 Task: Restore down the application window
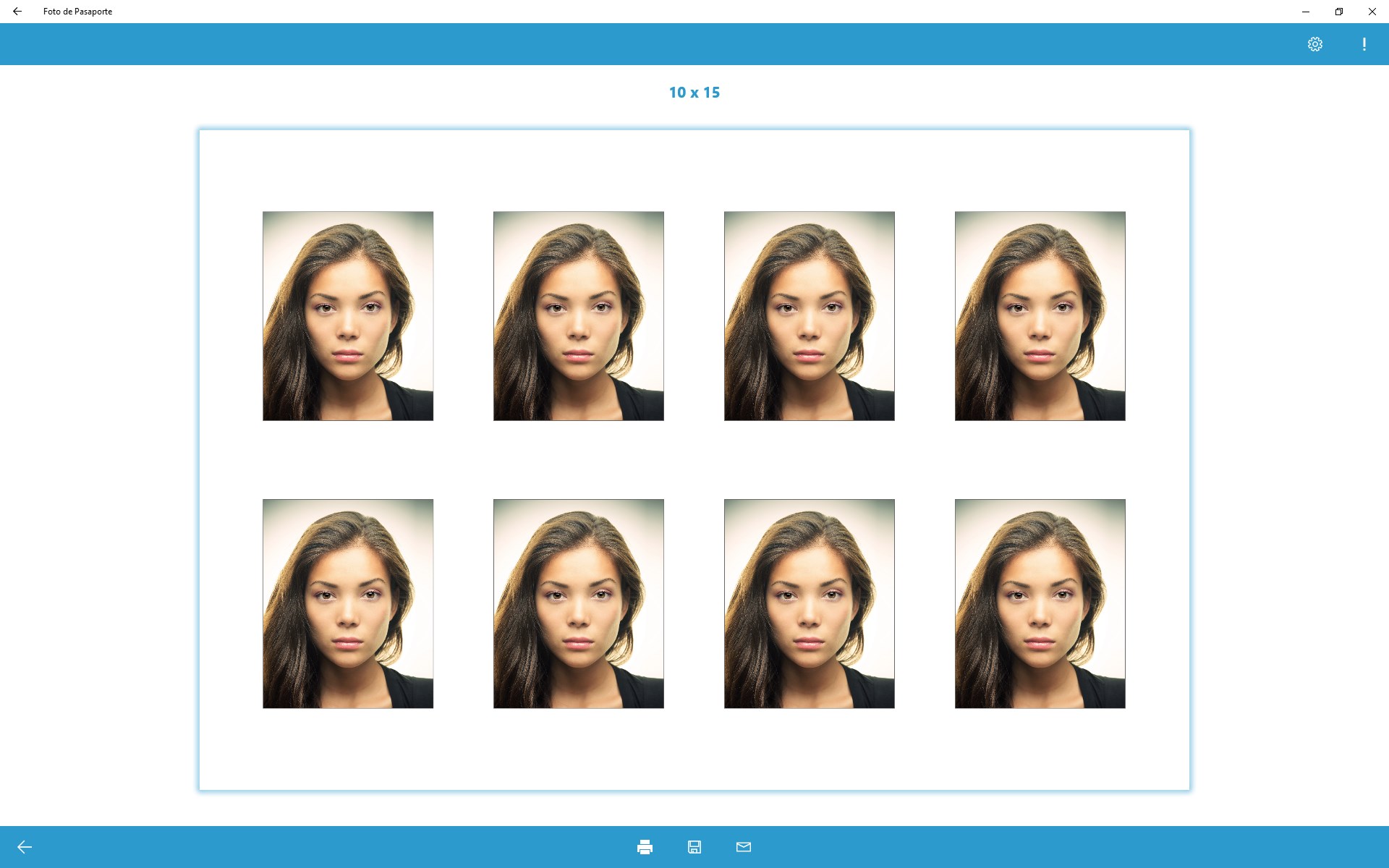tap(1339, 12)
